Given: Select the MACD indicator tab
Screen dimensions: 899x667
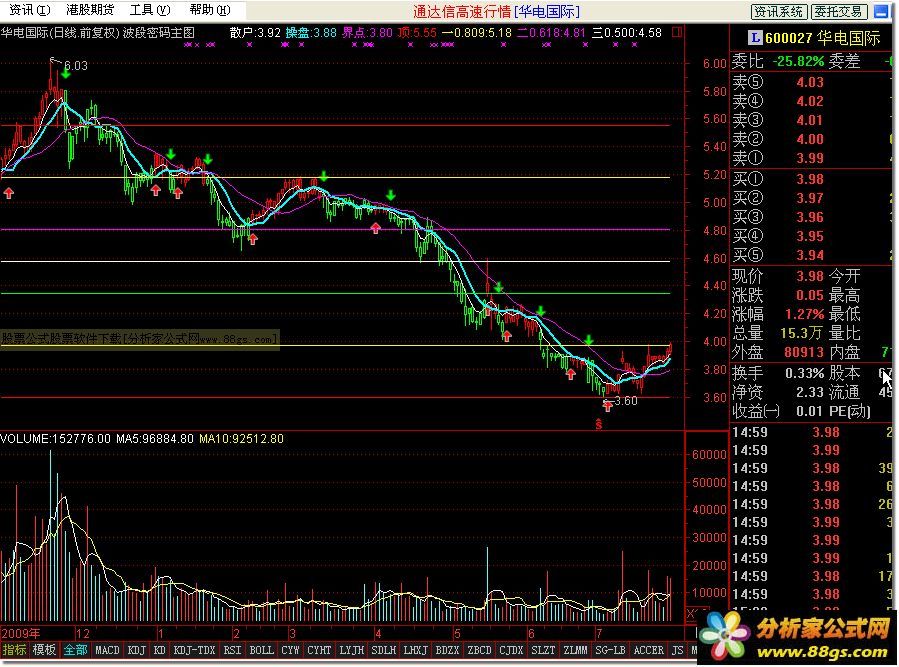Looking at the screenshot, I should pos(107,650).
